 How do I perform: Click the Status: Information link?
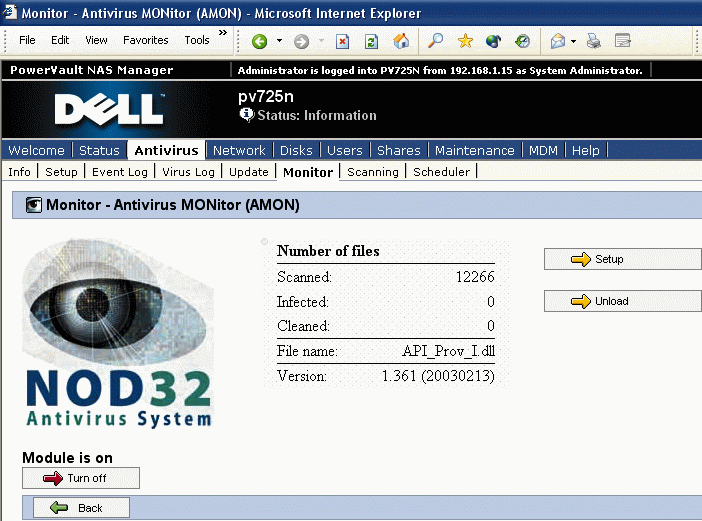click(317, 115)
